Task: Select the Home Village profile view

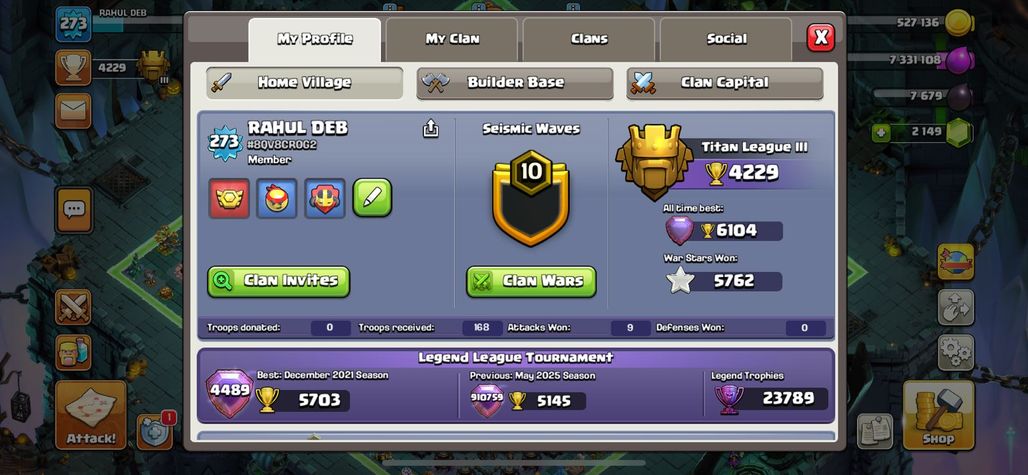Action: [304, 83]
